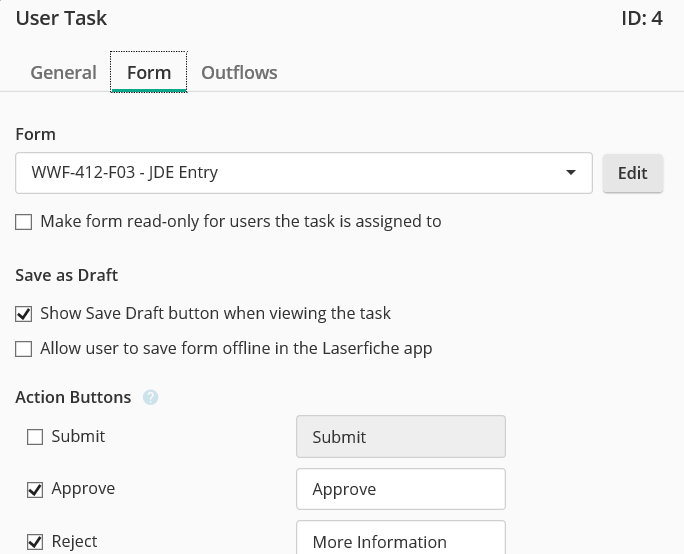Disable the Reject action button checkbox
684x554 pixels.
(x=35, y=542)
